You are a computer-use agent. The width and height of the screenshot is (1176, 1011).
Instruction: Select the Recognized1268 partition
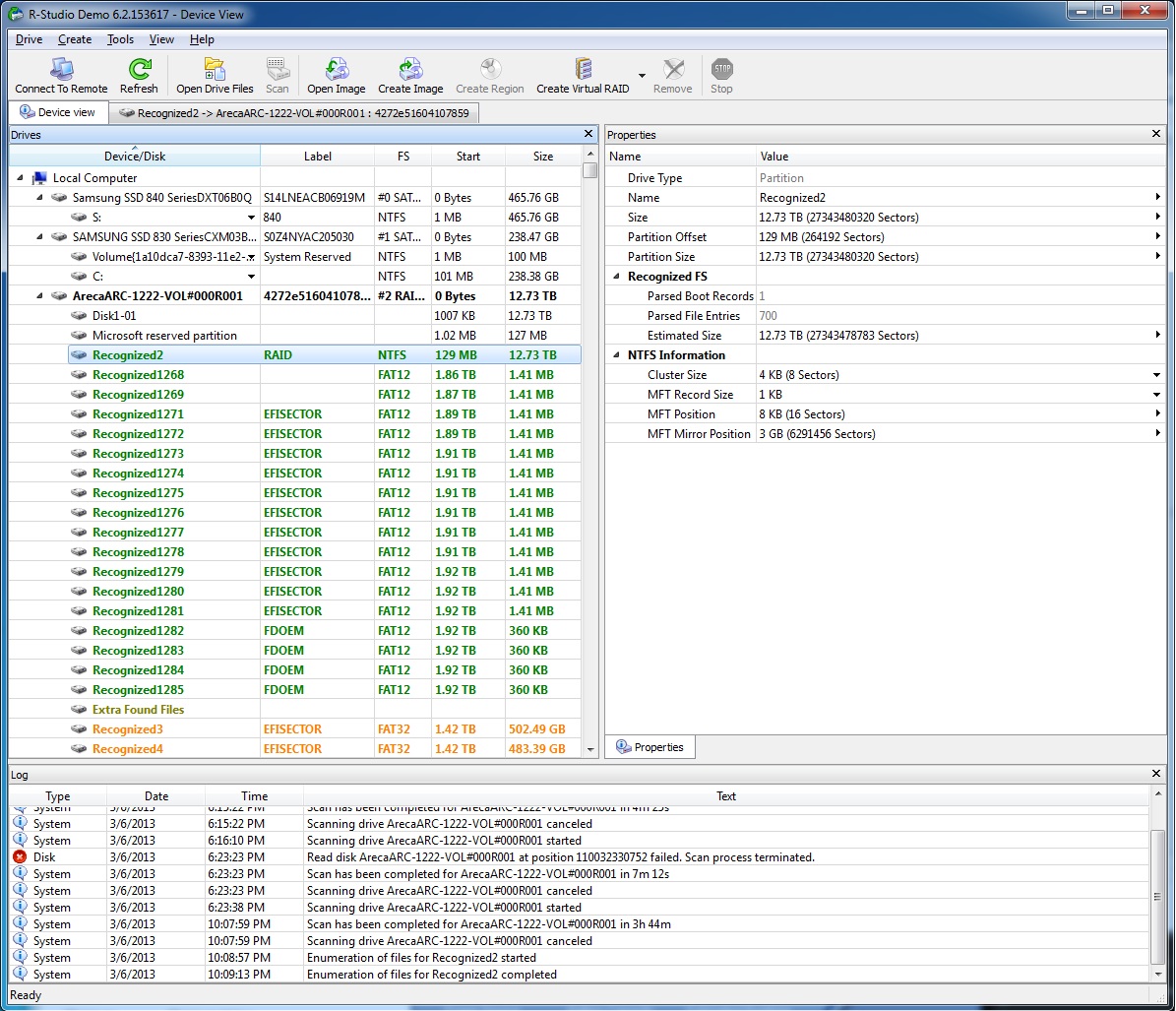324,374
